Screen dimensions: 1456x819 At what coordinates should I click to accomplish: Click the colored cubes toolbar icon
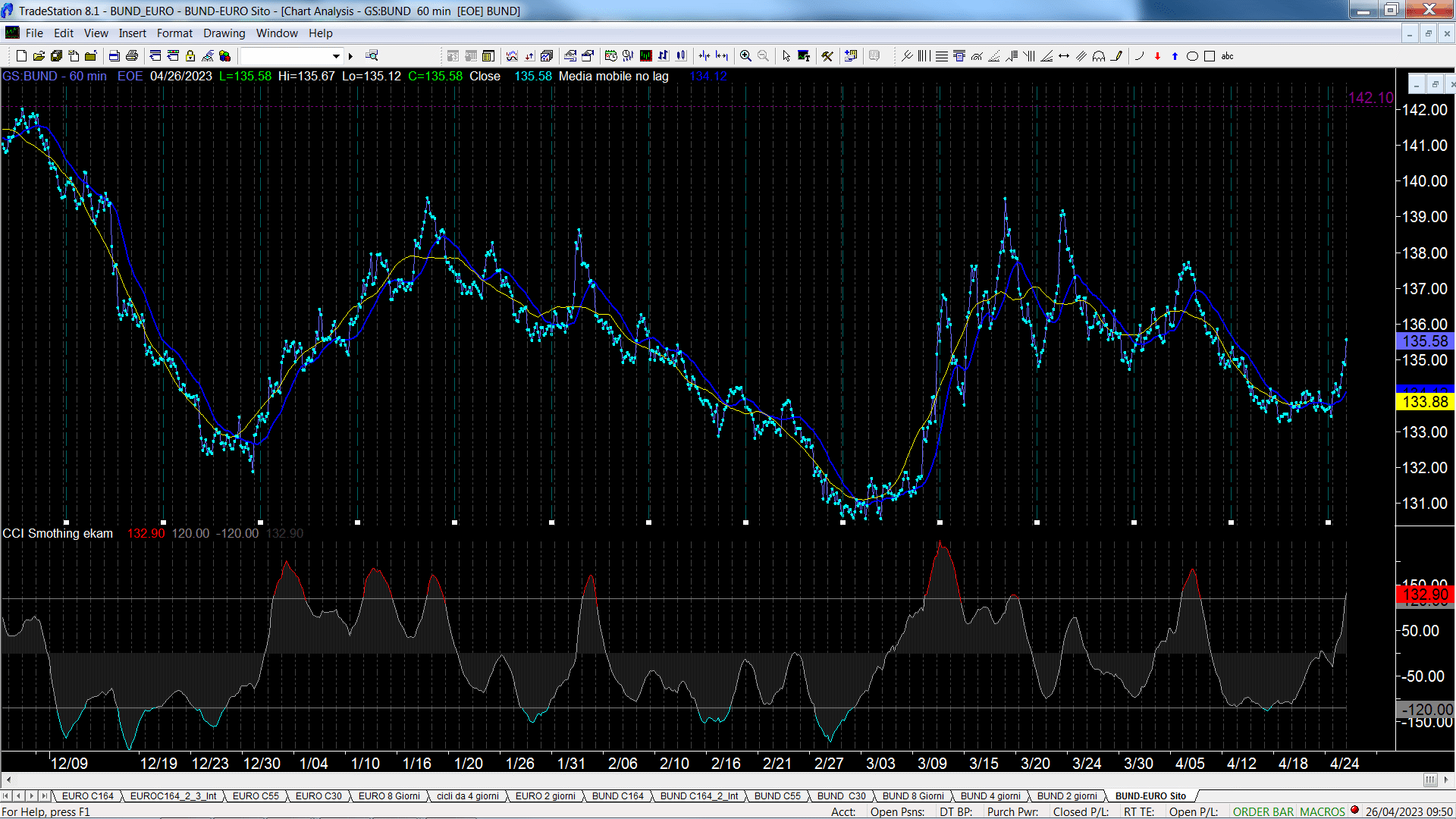[x=225, y=56]
